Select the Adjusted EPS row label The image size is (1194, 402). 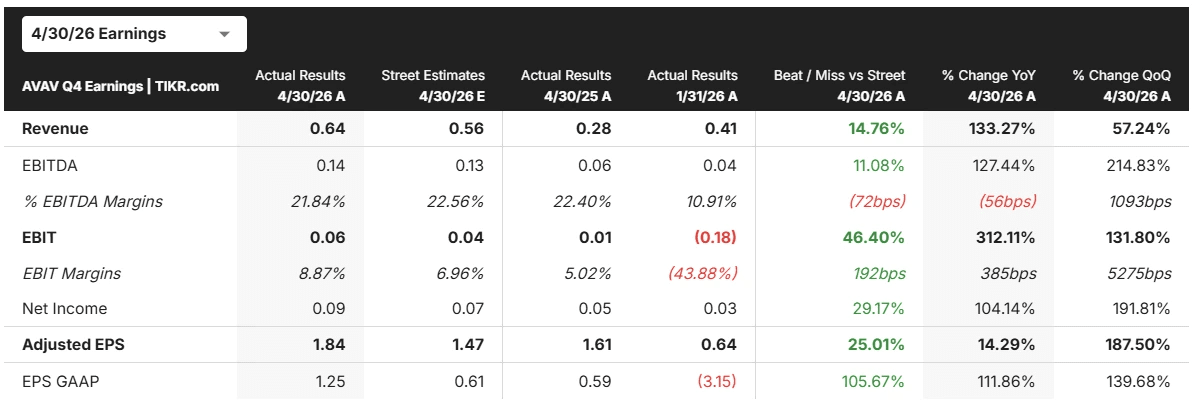[73, 344]
